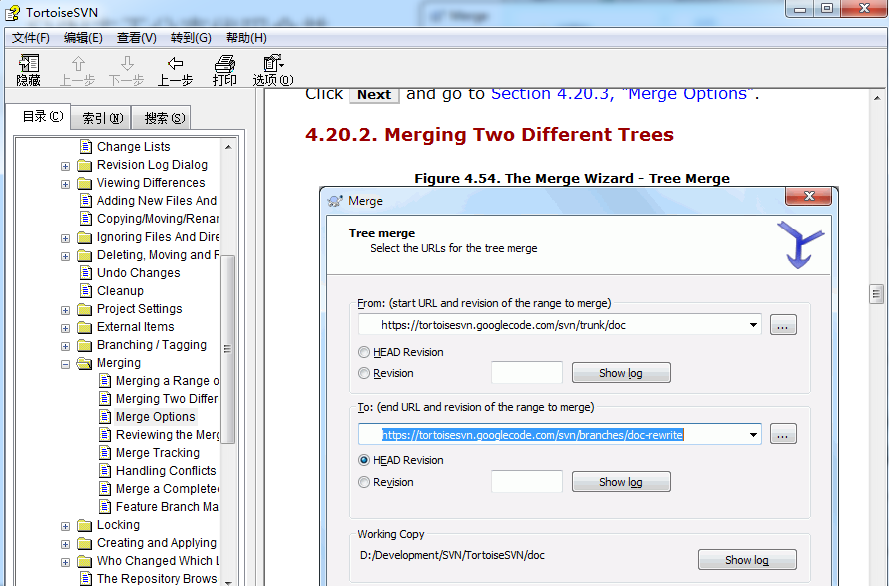Image resolution: width=889 pixels, height=586 pixels.
Task: Select From Revision radio button
Action: click(364, 373)
